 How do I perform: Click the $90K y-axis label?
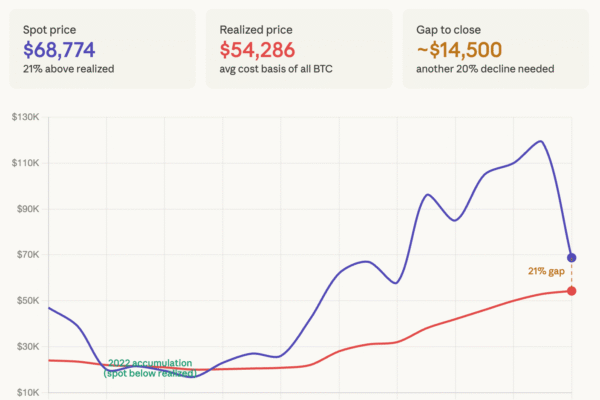point(27,210)
